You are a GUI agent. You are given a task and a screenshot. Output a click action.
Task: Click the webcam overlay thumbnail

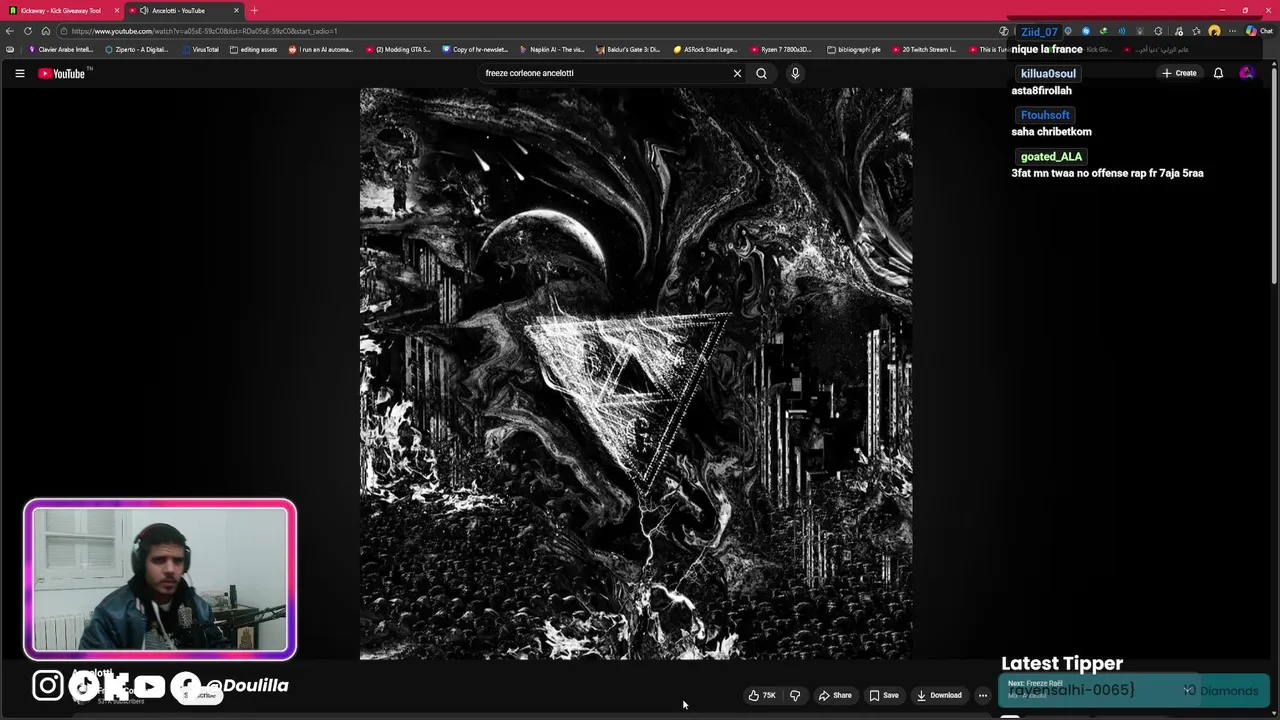[x=160, y=579]
